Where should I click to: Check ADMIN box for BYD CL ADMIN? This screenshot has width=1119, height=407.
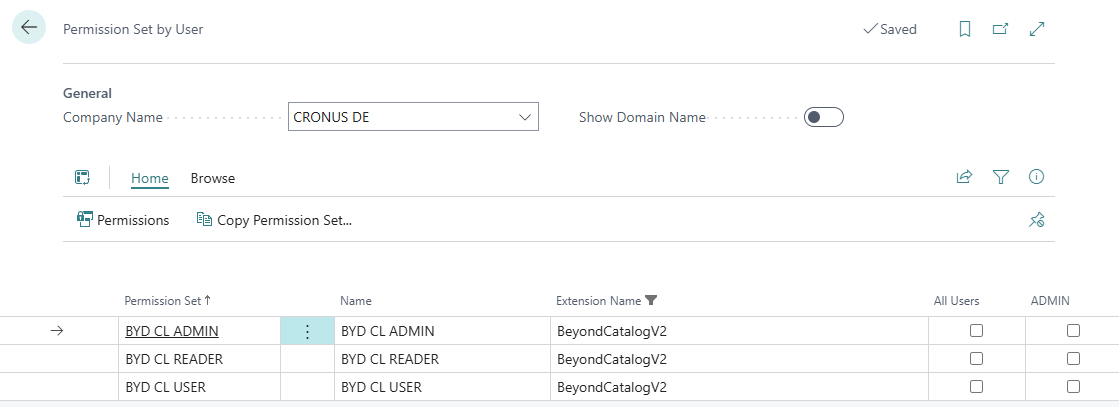[x=1073, y=331]
